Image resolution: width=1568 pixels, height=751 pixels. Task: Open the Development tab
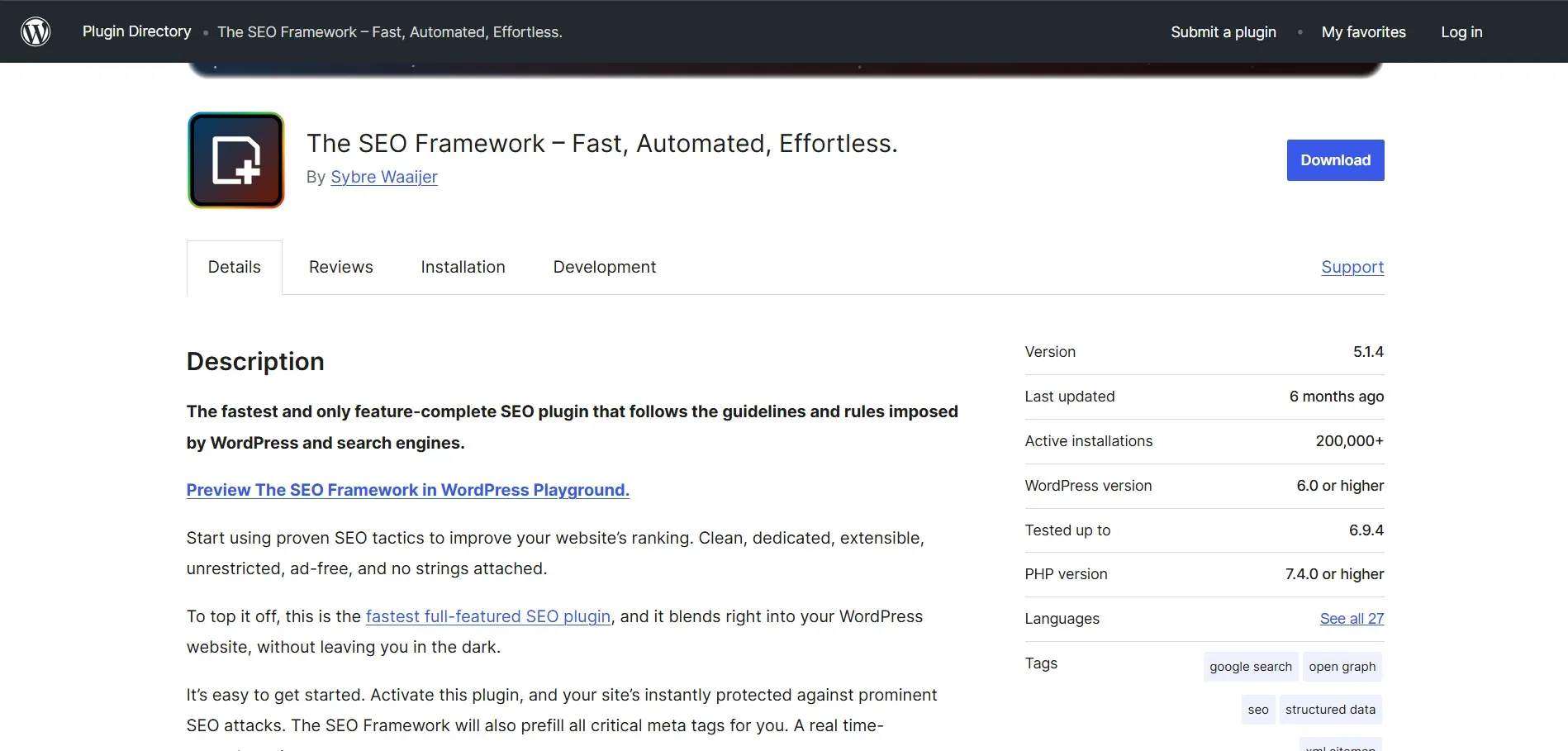click(x=605, y=267)
